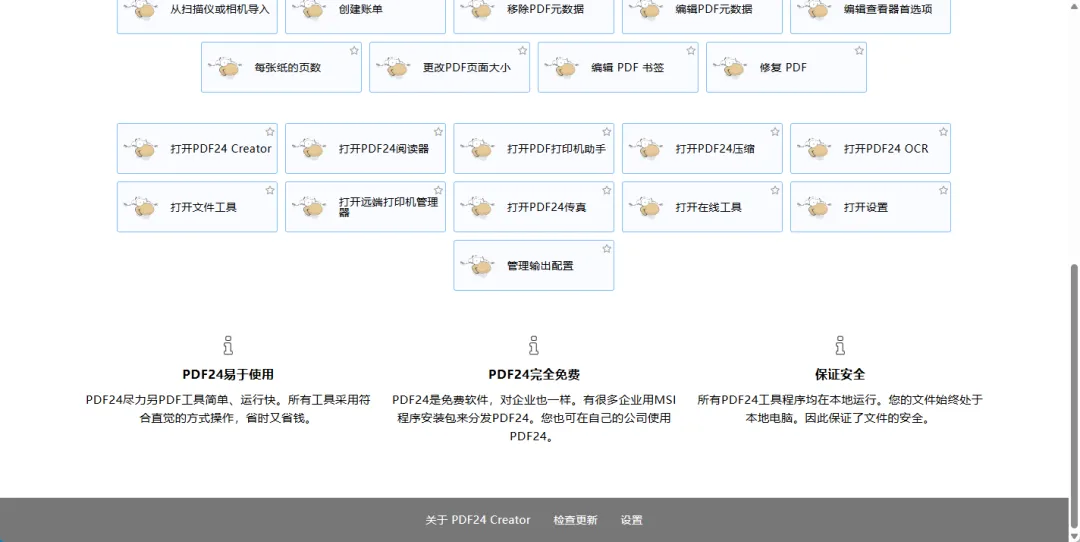
Task: Launch 打开PDF24阅读器
Action: [365, 149]
